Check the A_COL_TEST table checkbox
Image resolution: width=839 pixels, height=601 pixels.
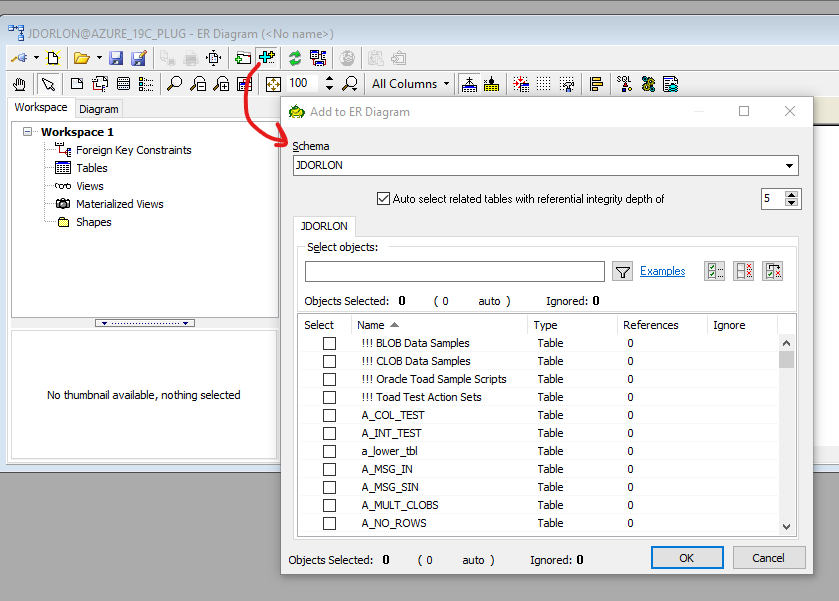[330, 415]
